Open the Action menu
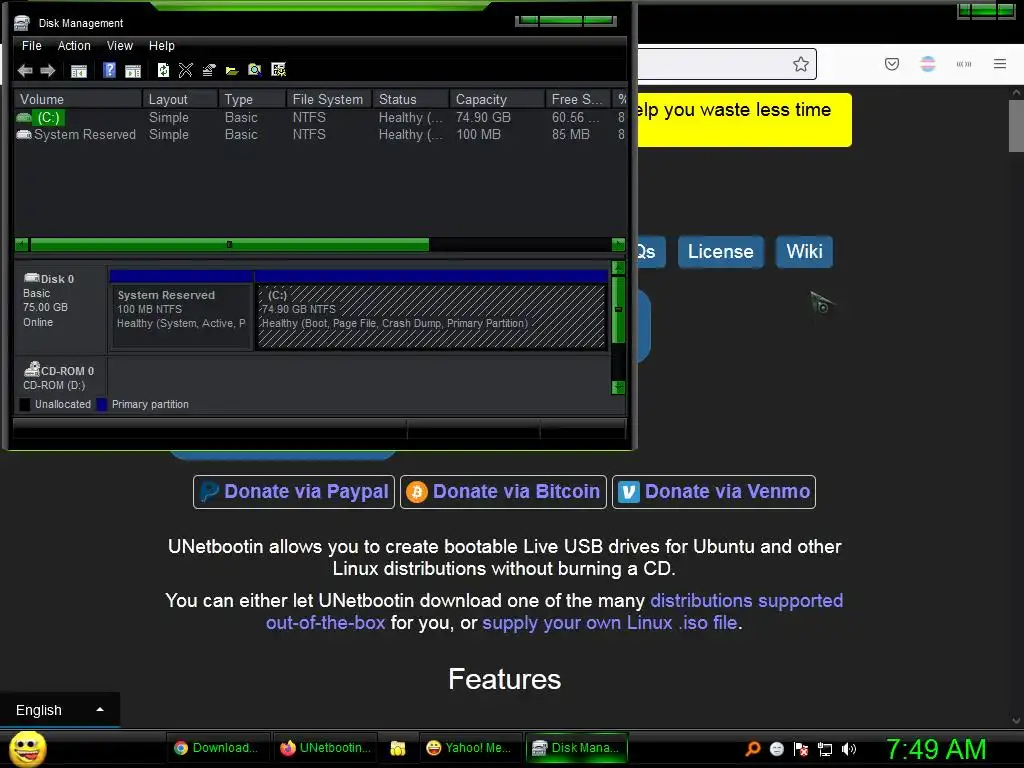Screen dimensions: 1024x768 (74, 46)
